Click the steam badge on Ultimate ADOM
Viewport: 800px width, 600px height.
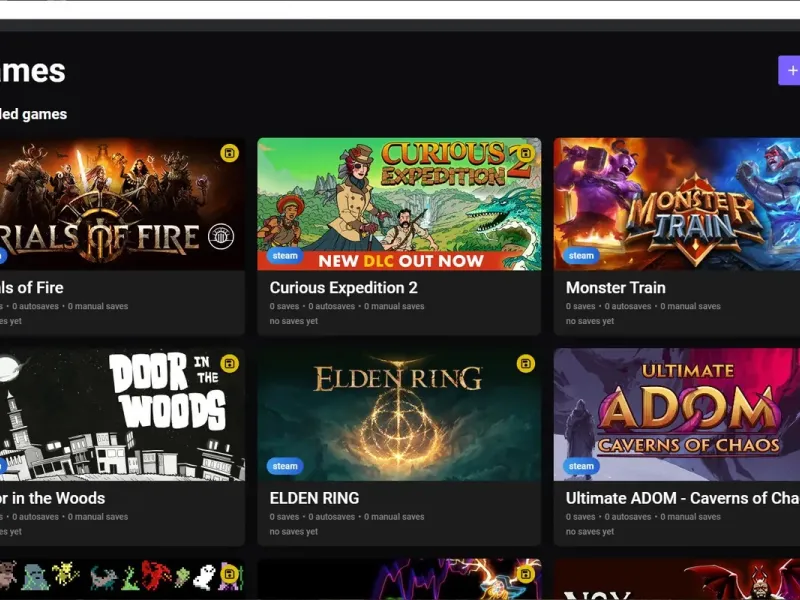click(x=581, y=466)
